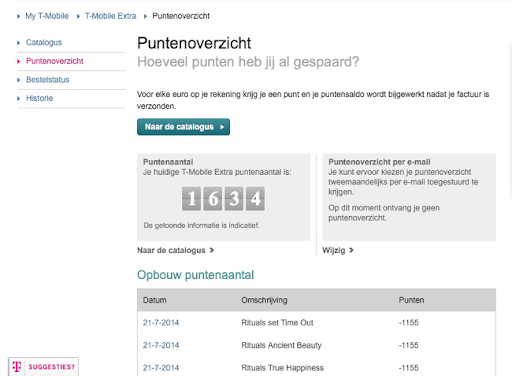The height and width of the screenshot is (376, 512).
Task: Click arrow bullet next to Historie
Action: pos(19,99)
